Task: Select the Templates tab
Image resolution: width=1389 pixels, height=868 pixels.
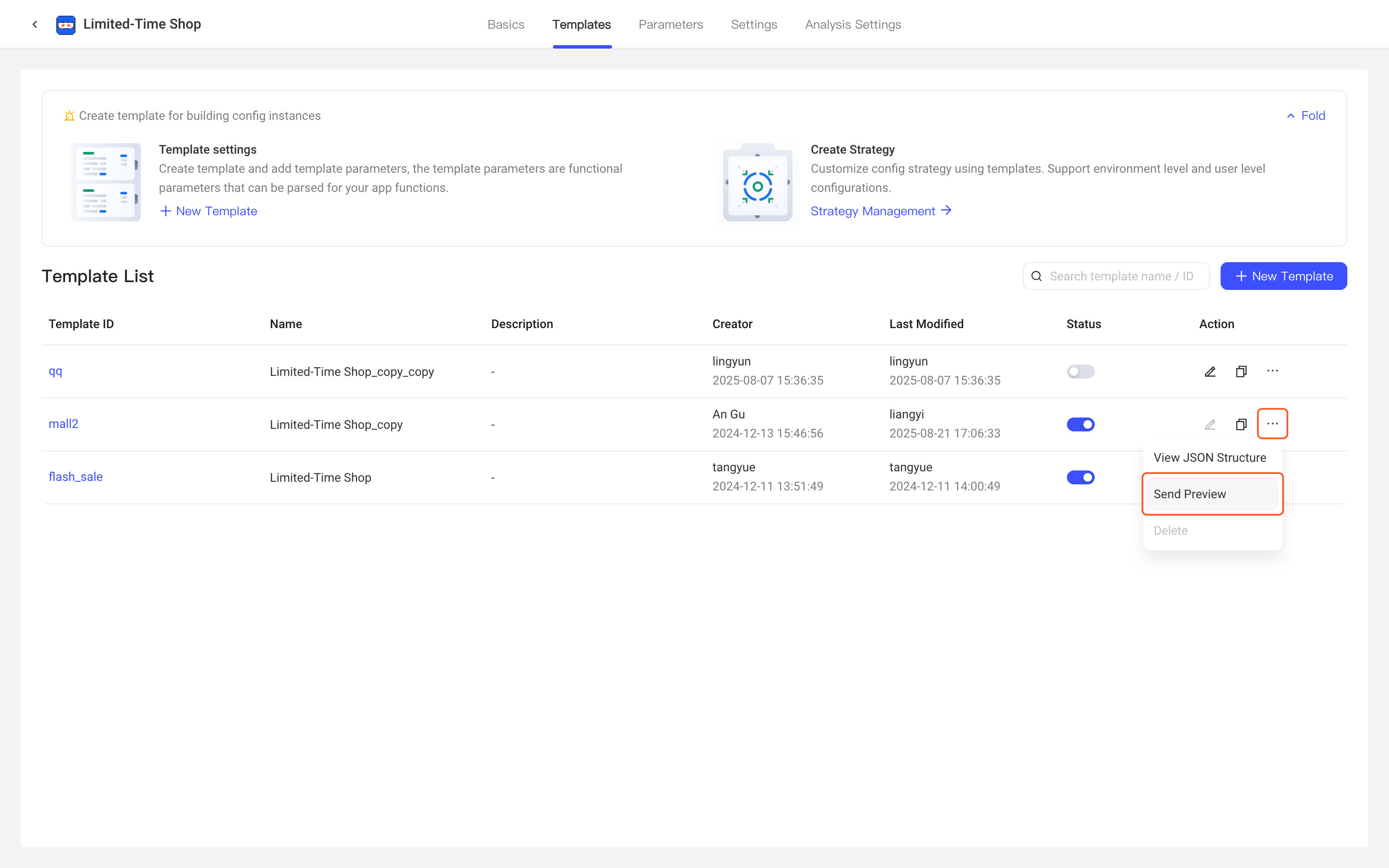Action: click(x=582, y=24)
